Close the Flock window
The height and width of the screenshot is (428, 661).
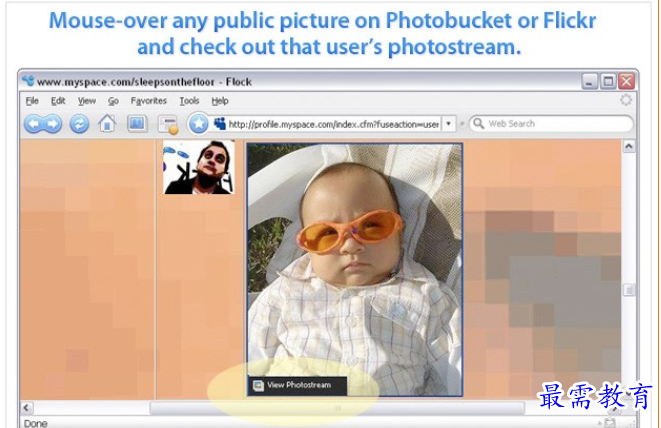626,81
